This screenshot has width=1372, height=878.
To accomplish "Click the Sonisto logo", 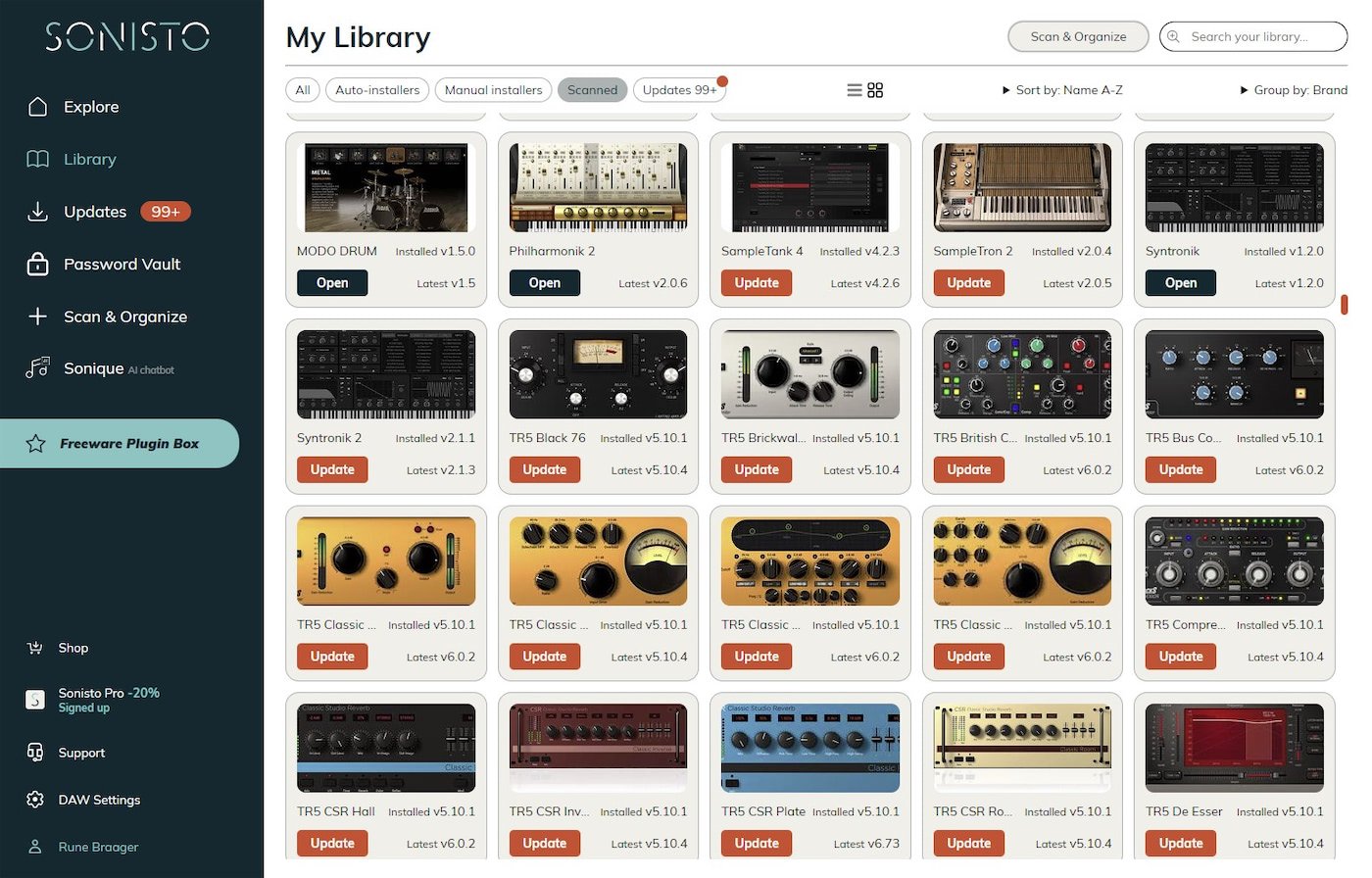I will coord(127,36).
